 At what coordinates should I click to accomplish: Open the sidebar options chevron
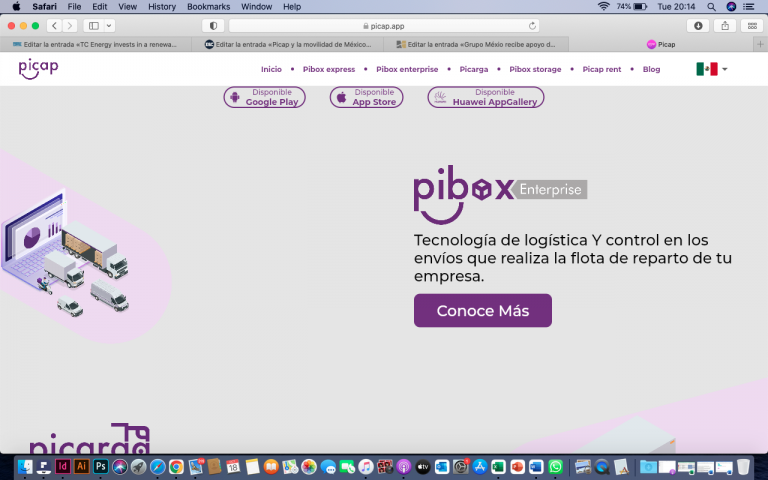109,25
